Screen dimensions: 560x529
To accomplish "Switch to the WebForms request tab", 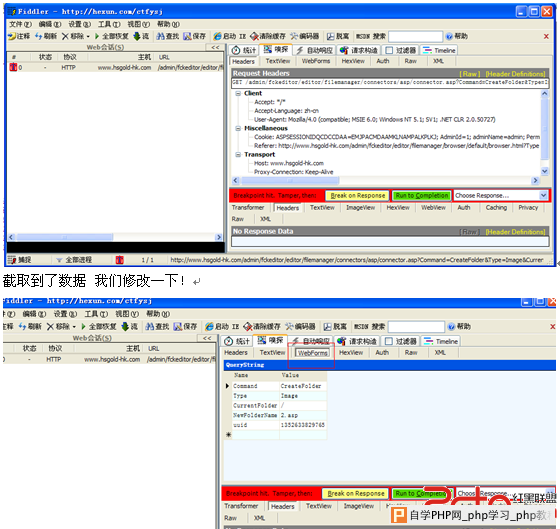I will 316,61.
